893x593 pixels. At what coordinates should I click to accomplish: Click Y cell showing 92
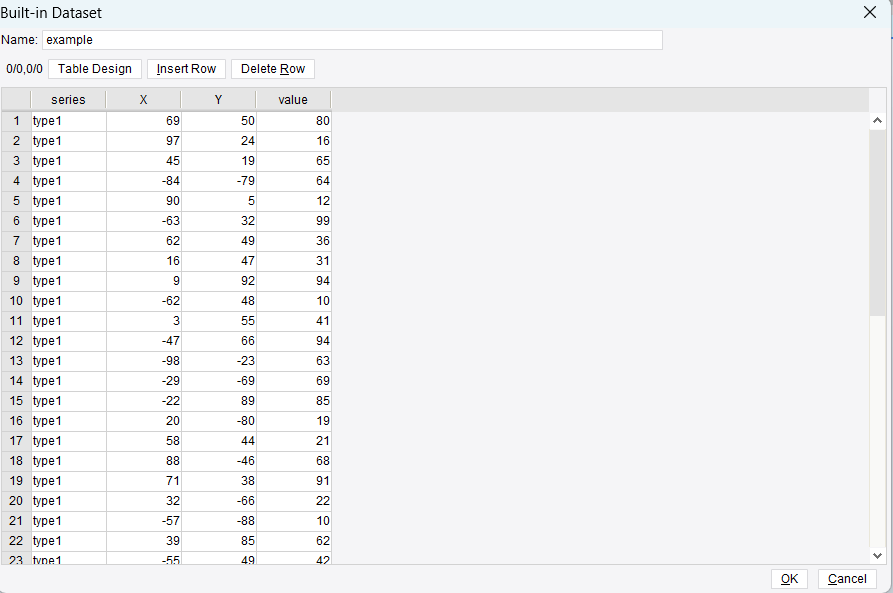point(219,281)
